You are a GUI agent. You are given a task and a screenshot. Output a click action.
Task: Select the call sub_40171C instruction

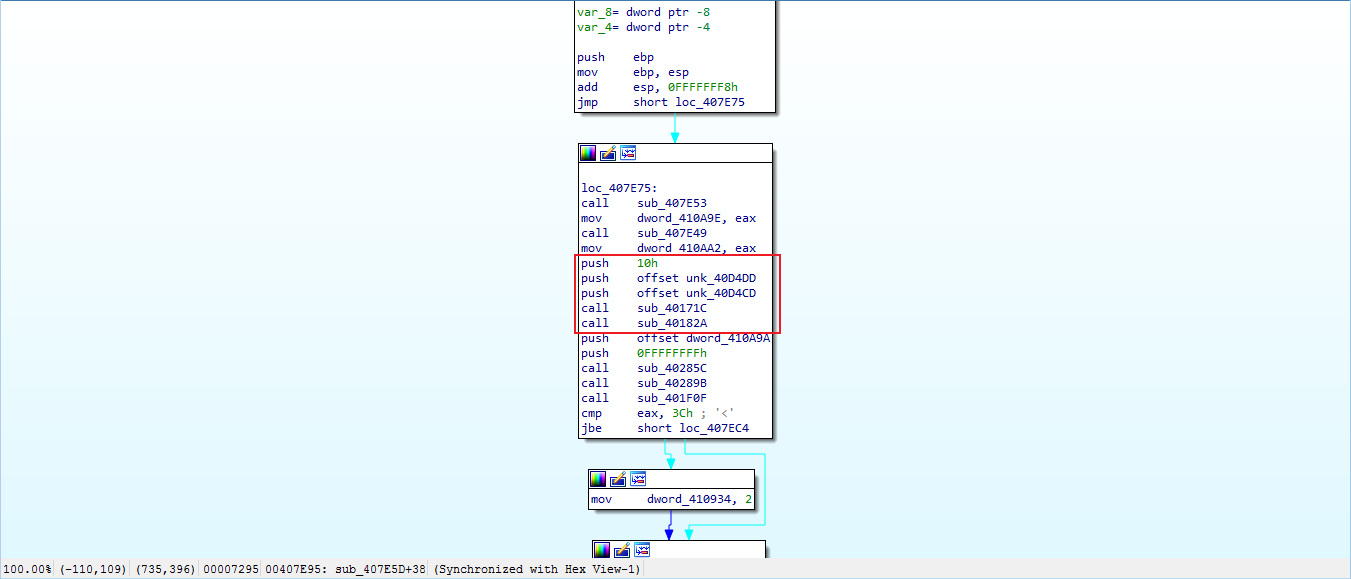pyautogui.click(x=643, y=308)
